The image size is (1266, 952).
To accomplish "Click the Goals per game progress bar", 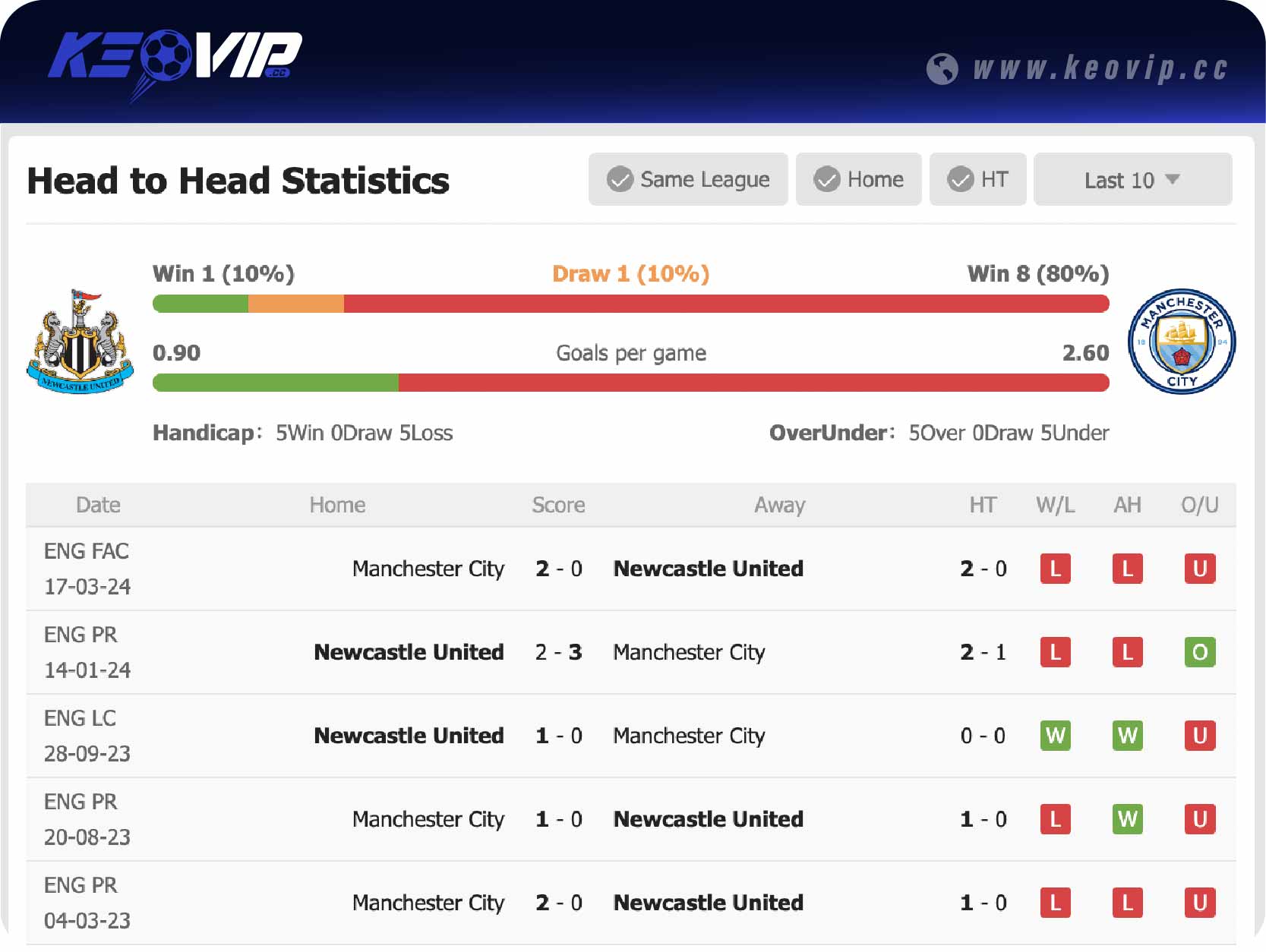I will click(630, 383).
